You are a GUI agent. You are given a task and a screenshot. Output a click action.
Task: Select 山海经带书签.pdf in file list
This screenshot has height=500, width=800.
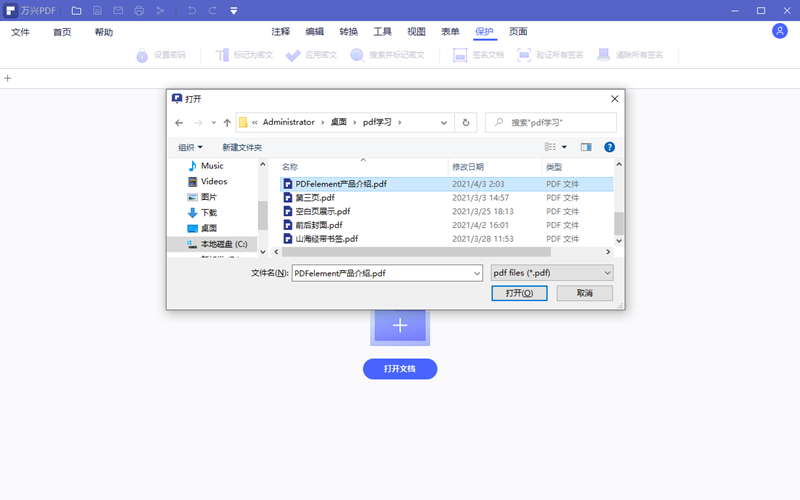point(326,239)
